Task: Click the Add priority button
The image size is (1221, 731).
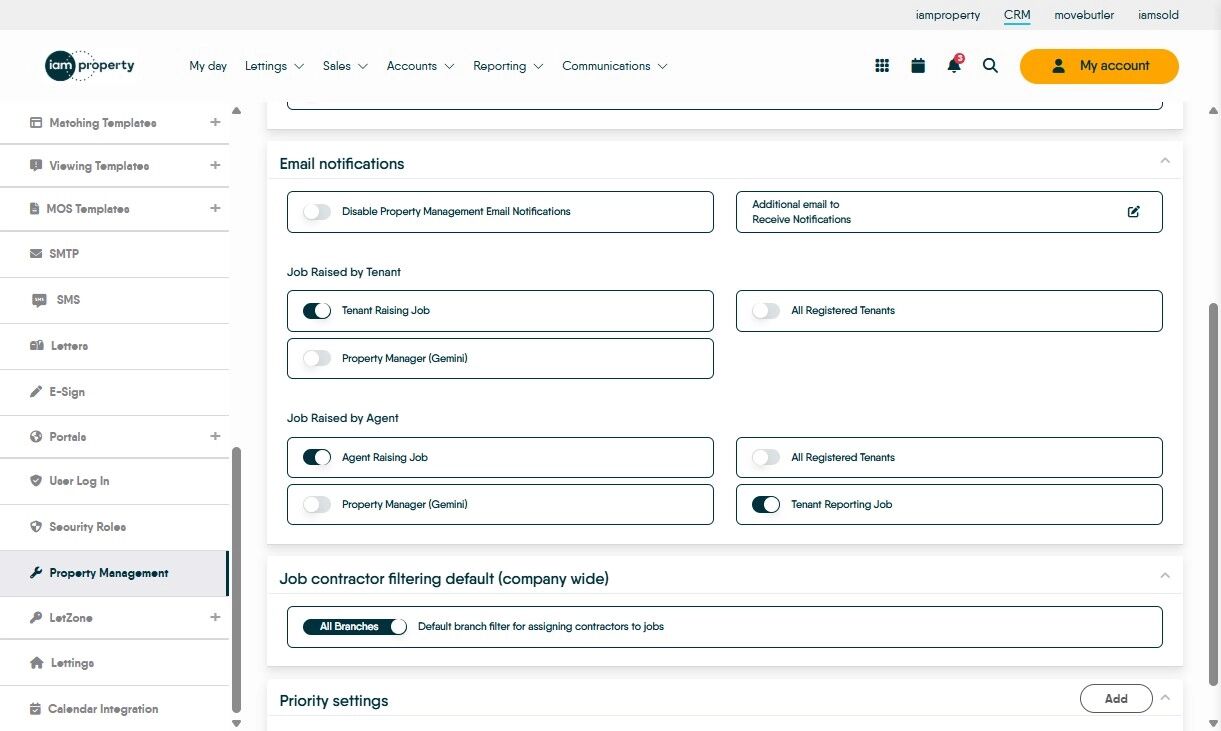Action: (x=1116, y=699)
